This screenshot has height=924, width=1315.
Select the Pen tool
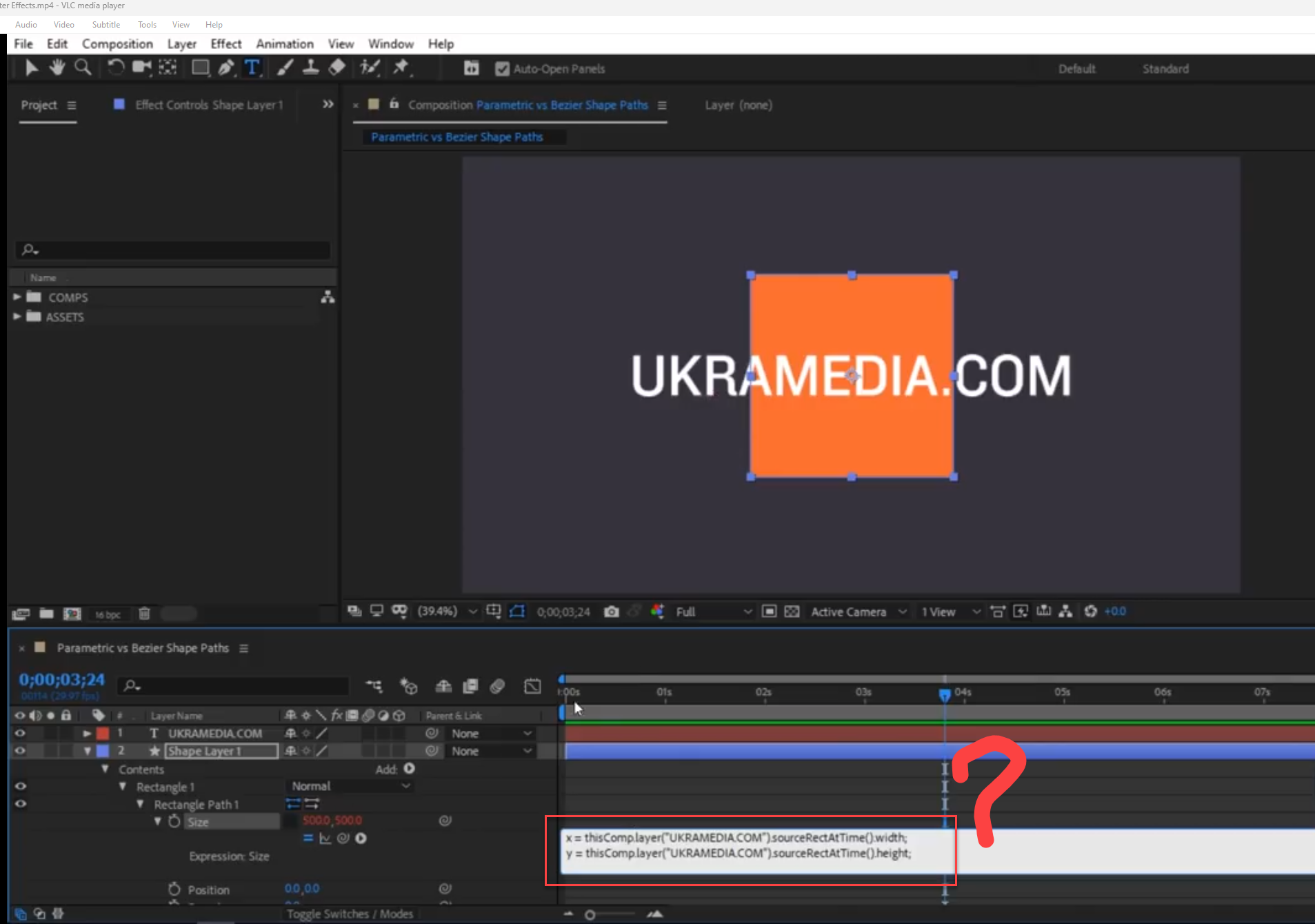(x=226, y=68)
